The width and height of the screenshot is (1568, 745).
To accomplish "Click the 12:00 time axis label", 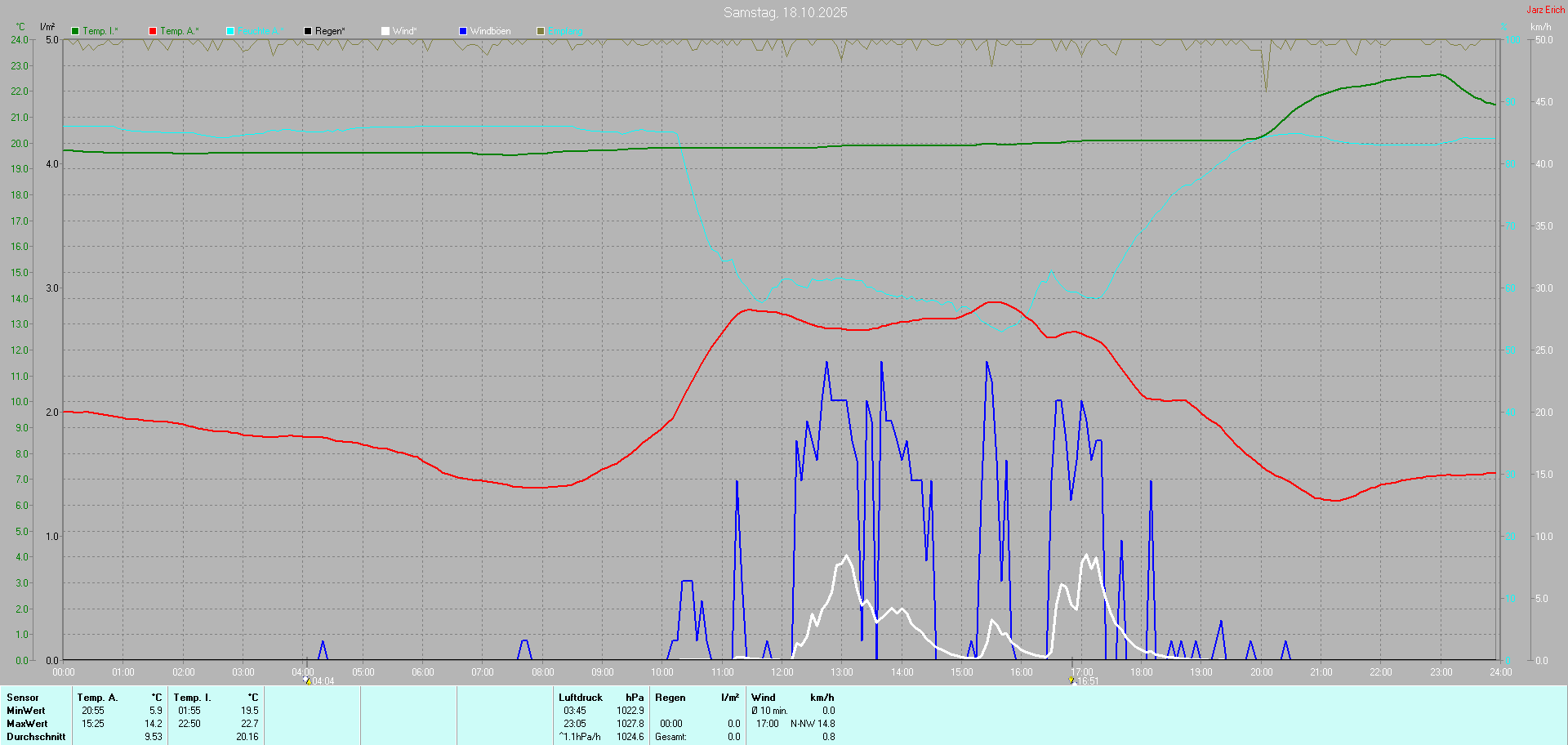I will click(782, 672).
